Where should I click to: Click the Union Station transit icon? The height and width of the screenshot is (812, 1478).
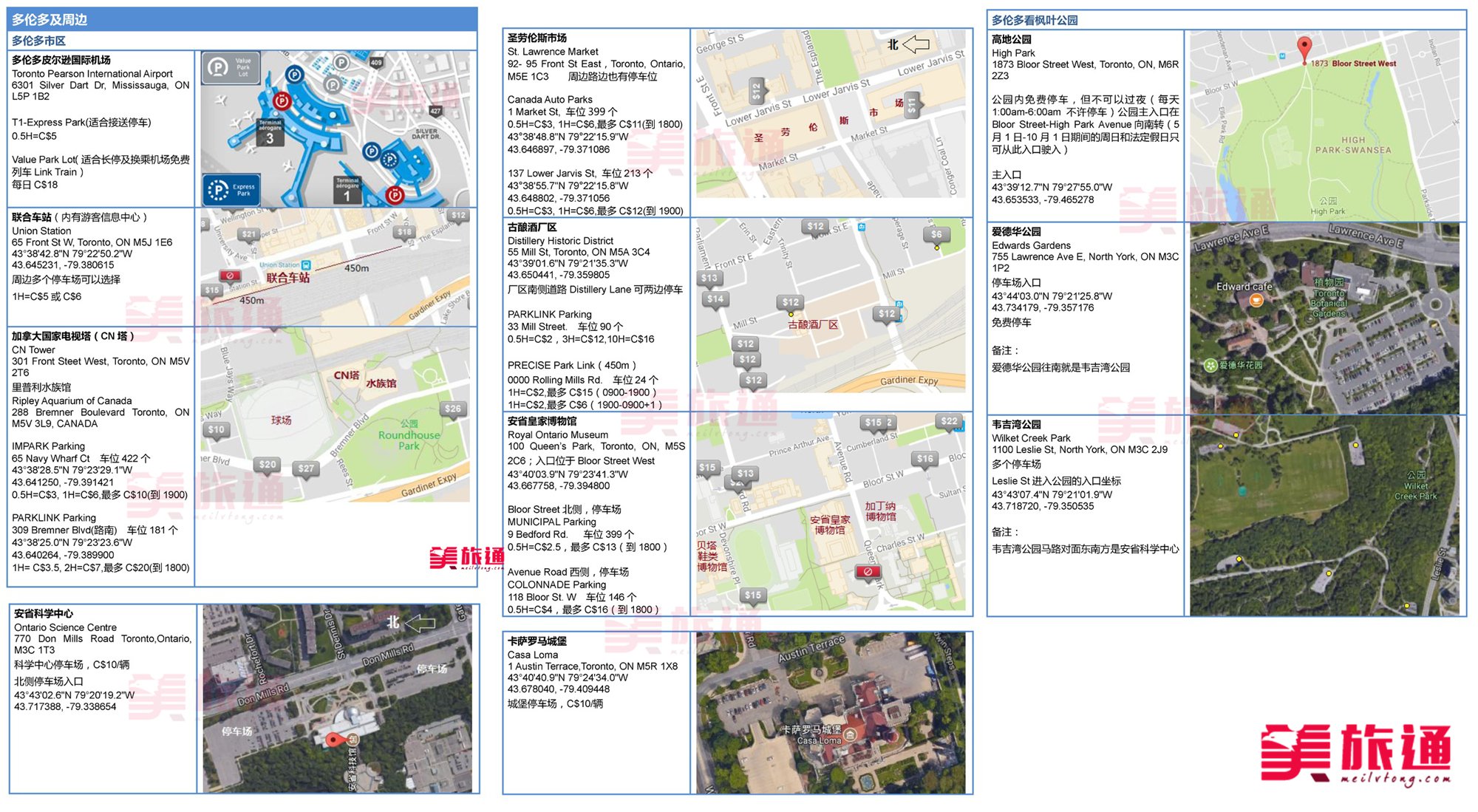(x=307, y=265)
